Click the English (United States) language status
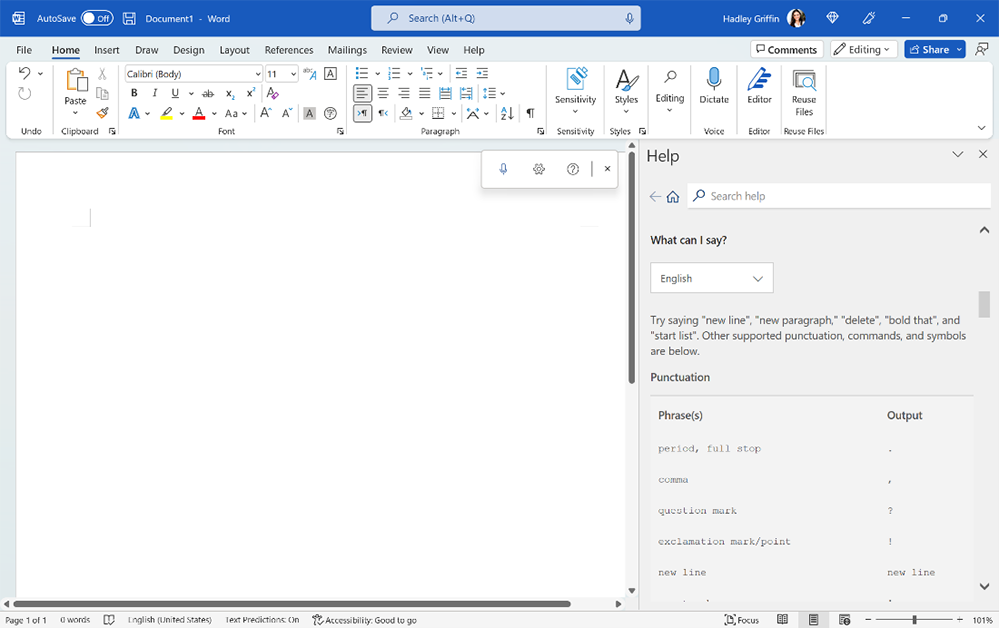Screen dimensions: 999x628 pyautogui.click(x=169, y=620)
